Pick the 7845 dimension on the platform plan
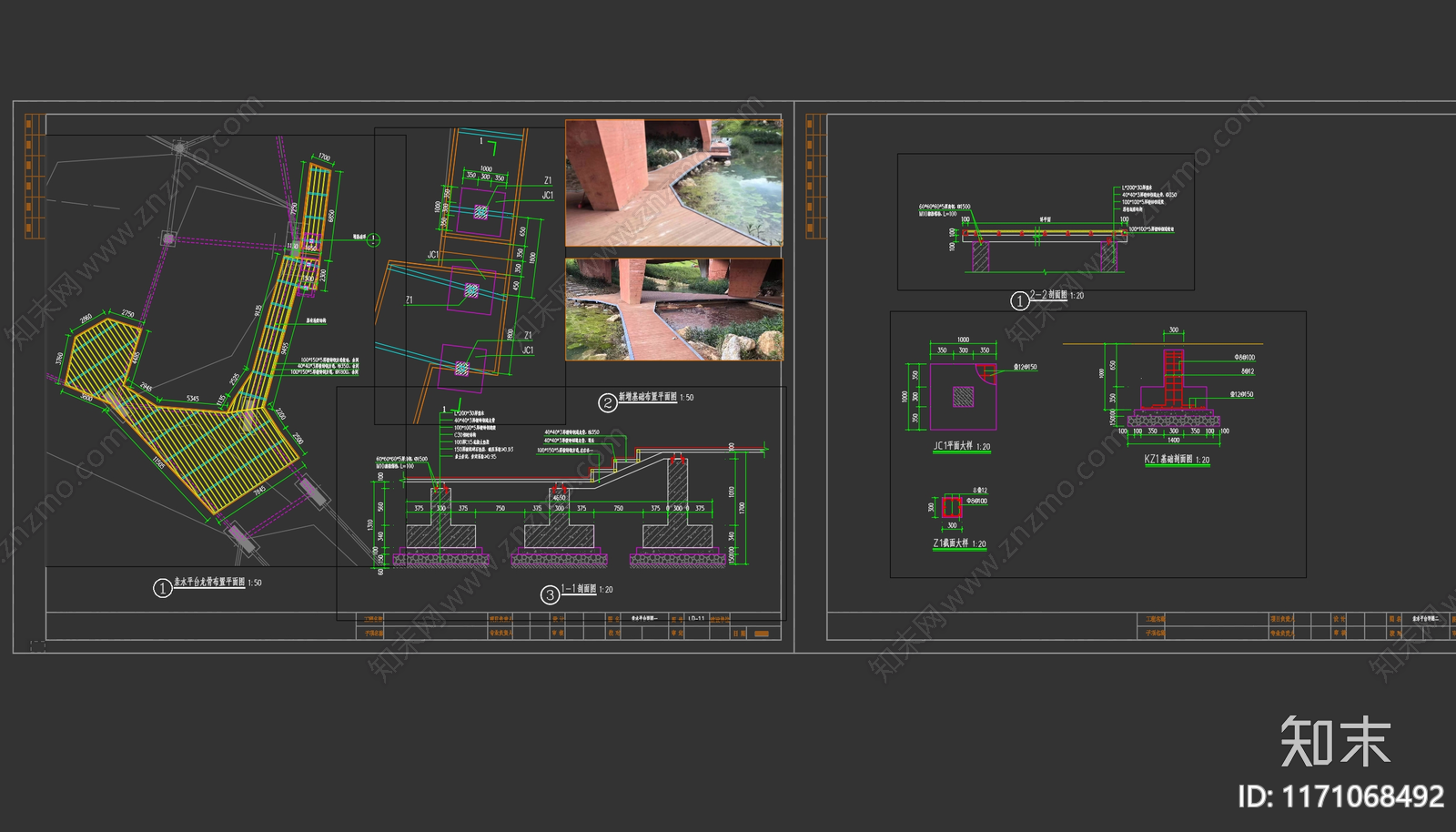This screenshot has height=832, width=1456. [259, 492]
